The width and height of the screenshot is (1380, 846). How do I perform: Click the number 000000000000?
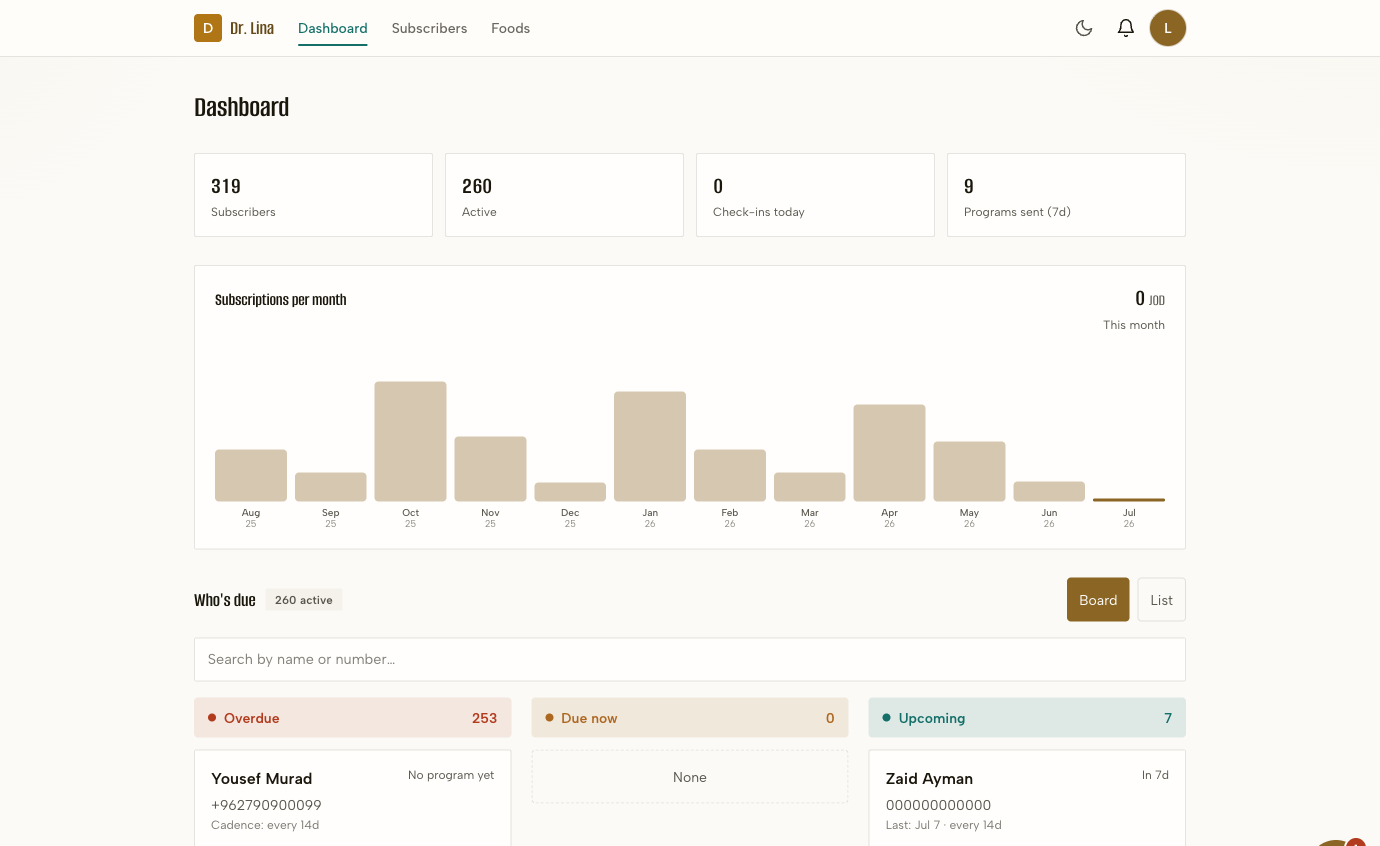939,805
